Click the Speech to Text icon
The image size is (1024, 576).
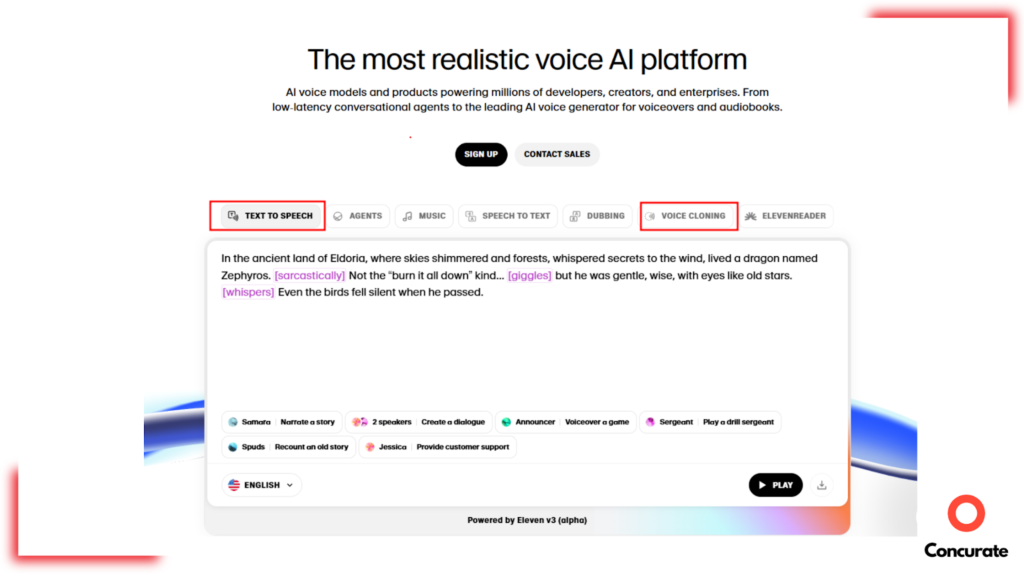[x=471, y=216]
